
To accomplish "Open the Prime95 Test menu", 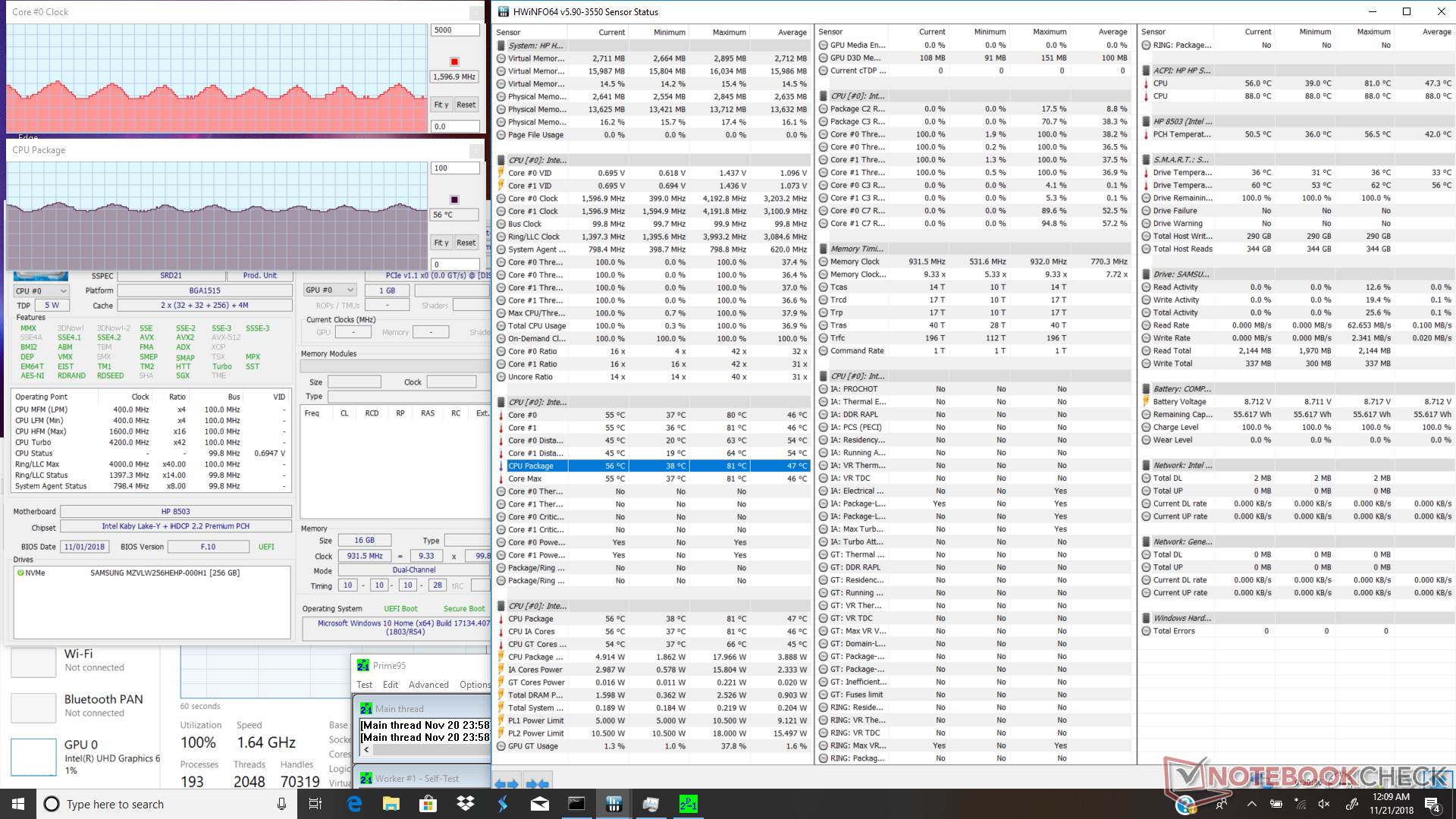I will click(365, 685).
